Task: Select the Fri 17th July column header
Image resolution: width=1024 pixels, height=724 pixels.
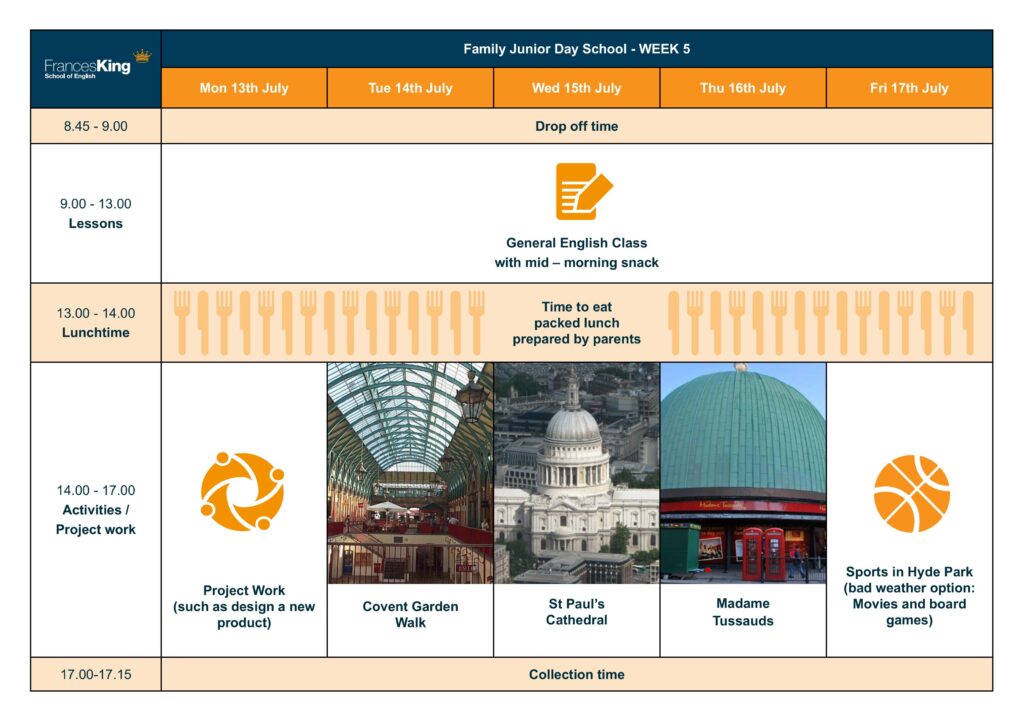Action: tap(909, 88)
